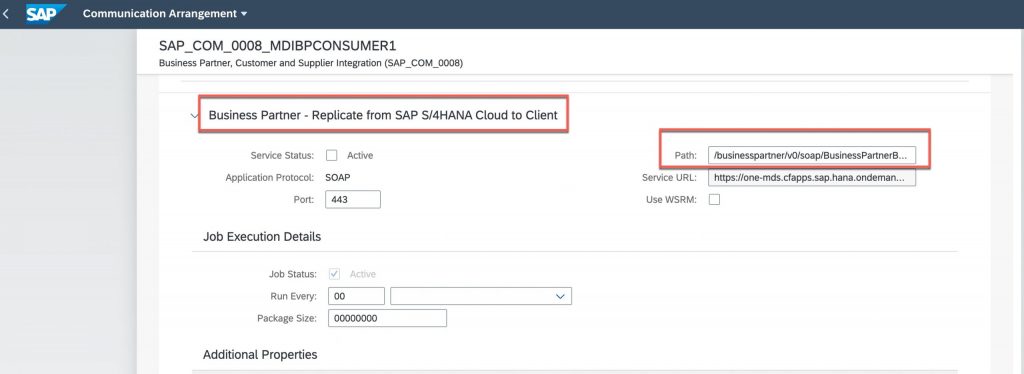This screenshot has height=374, width=1024.
Task: Click the Path label text
Action: point(686,155)
